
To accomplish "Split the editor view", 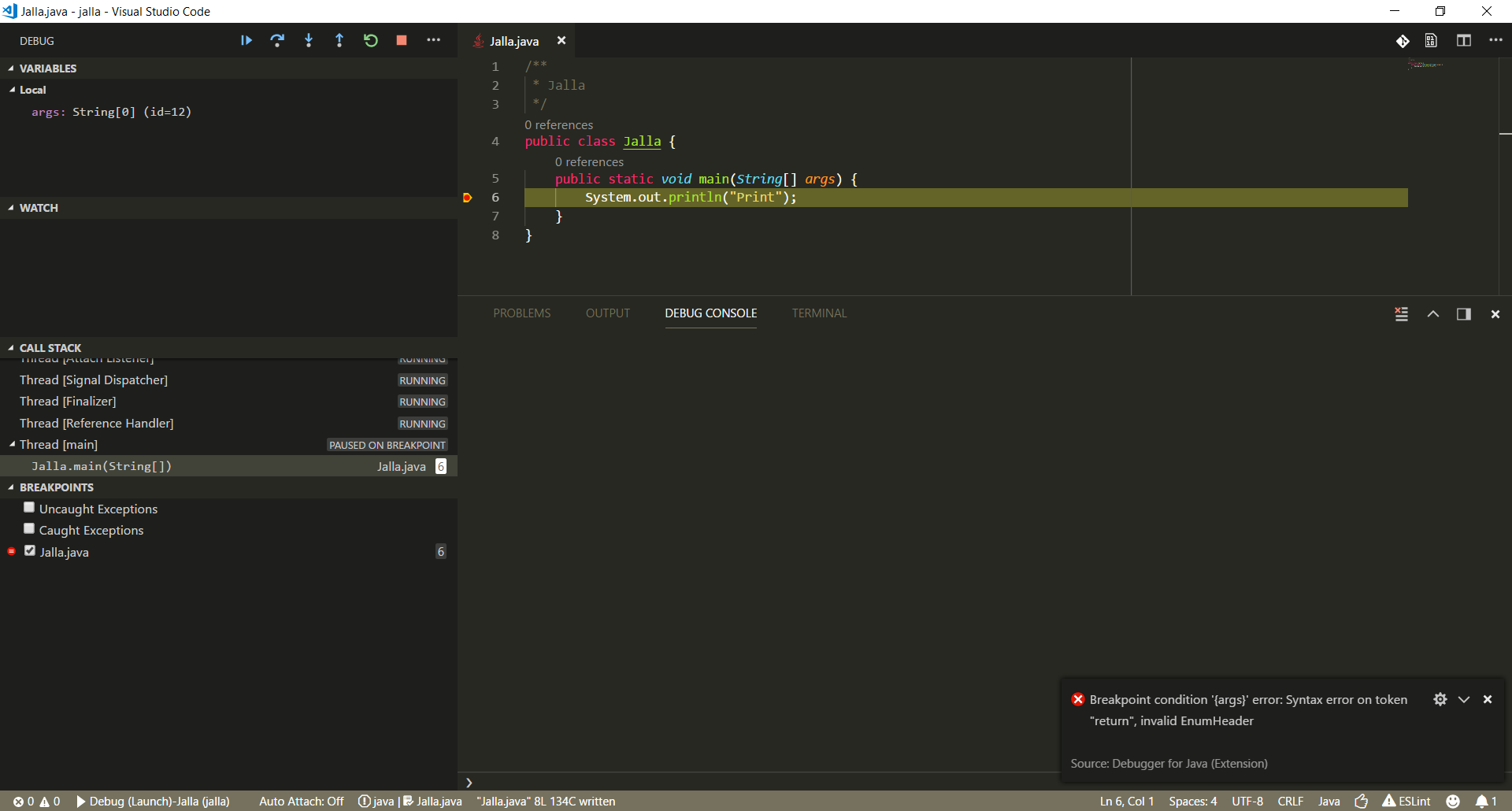I will point(1464,41).
